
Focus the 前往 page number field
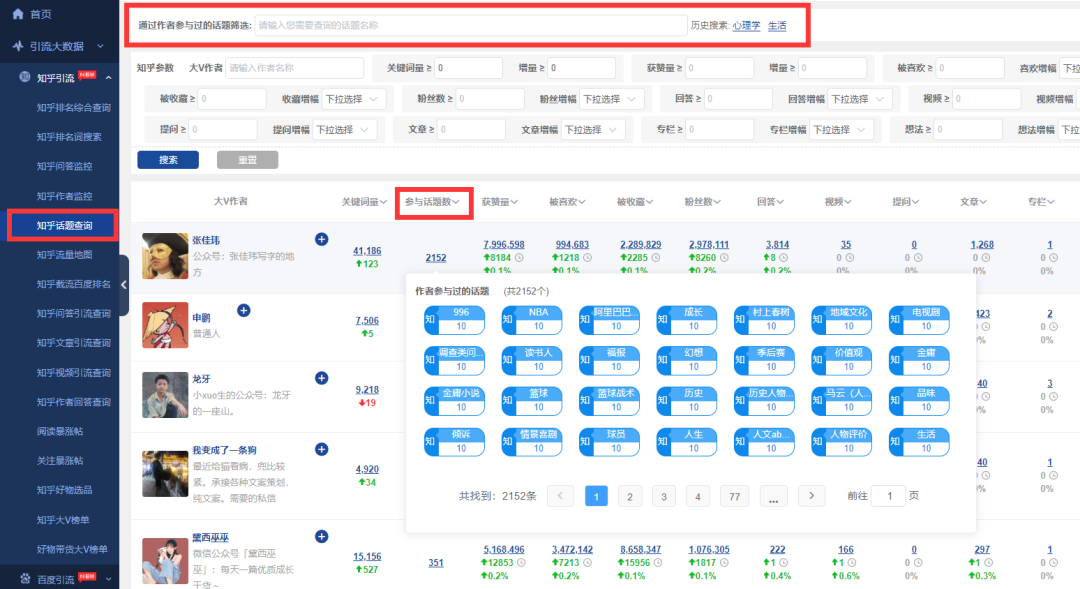pos(889,496)
